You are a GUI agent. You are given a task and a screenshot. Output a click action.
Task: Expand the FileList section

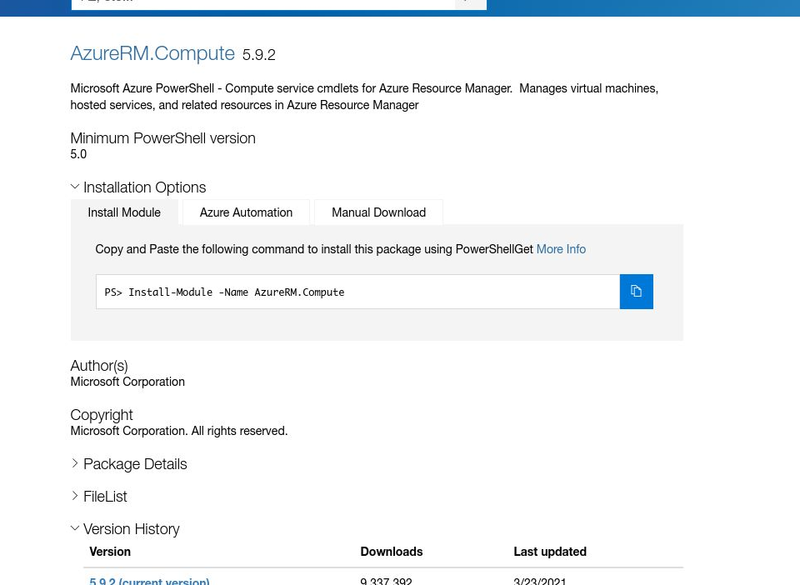(x=99, y=496)
